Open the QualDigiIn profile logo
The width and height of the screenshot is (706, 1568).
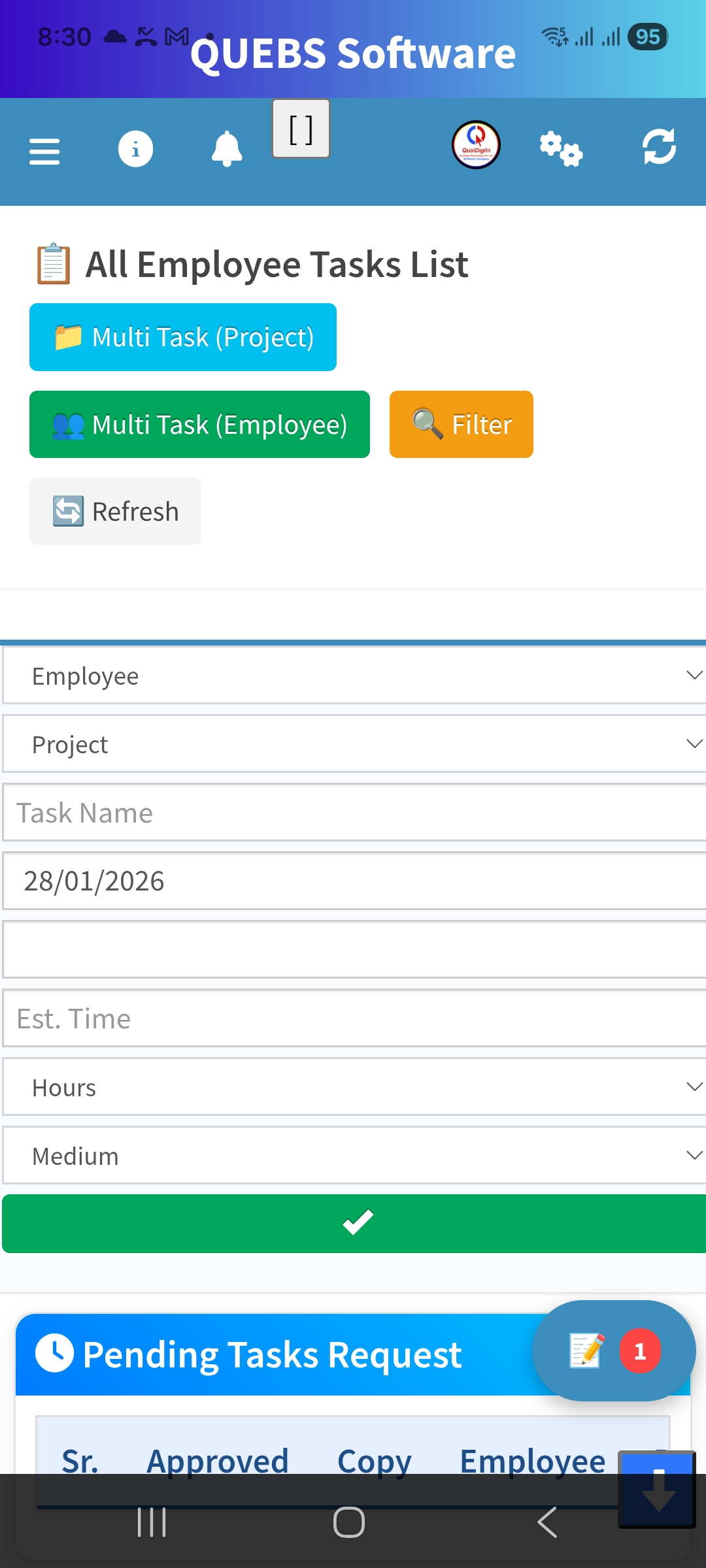(476, 145)
